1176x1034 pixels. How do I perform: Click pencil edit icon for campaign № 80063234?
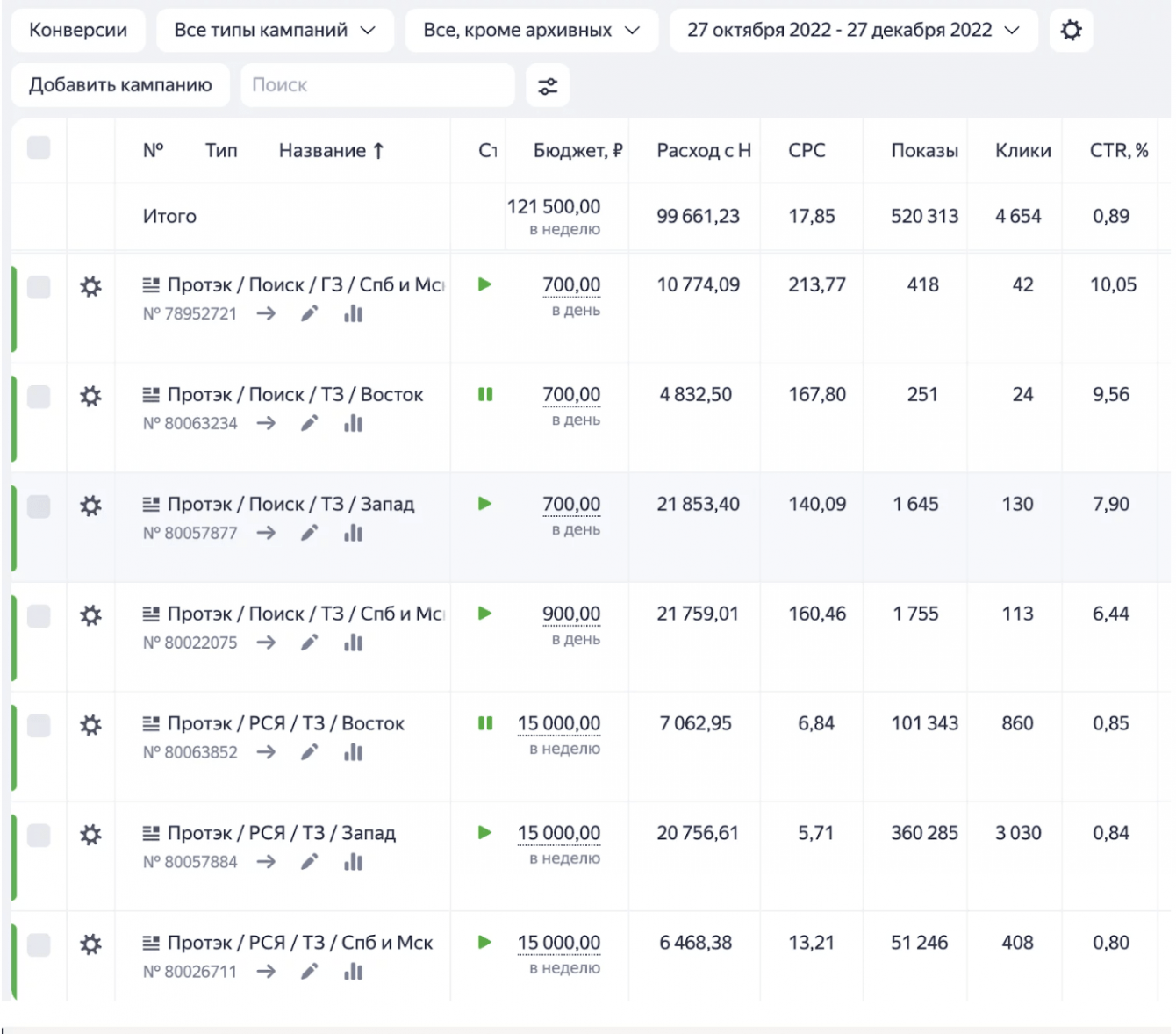click(x=309, y=424)
